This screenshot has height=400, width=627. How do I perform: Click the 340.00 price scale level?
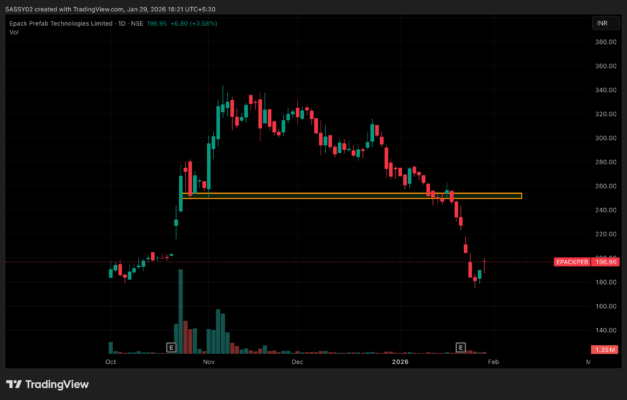[x=603, y=92]
